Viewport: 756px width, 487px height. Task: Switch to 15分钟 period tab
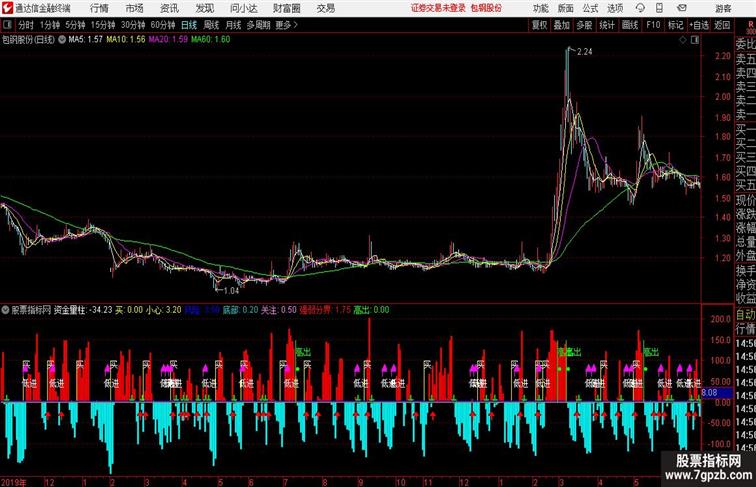click(103, 25)
